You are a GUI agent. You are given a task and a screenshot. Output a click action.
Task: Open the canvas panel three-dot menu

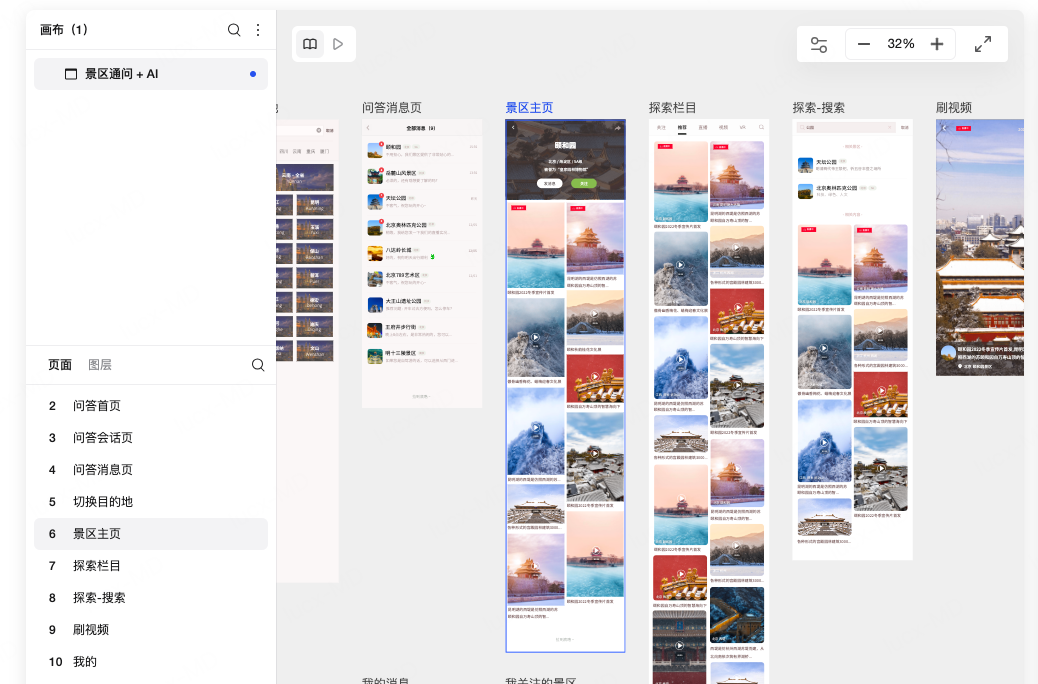(258, 30)
